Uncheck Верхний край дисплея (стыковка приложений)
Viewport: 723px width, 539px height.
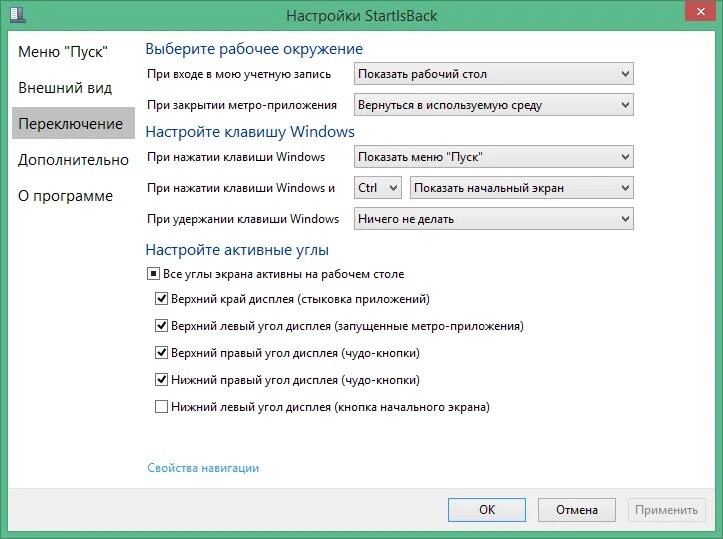[161, 299]
